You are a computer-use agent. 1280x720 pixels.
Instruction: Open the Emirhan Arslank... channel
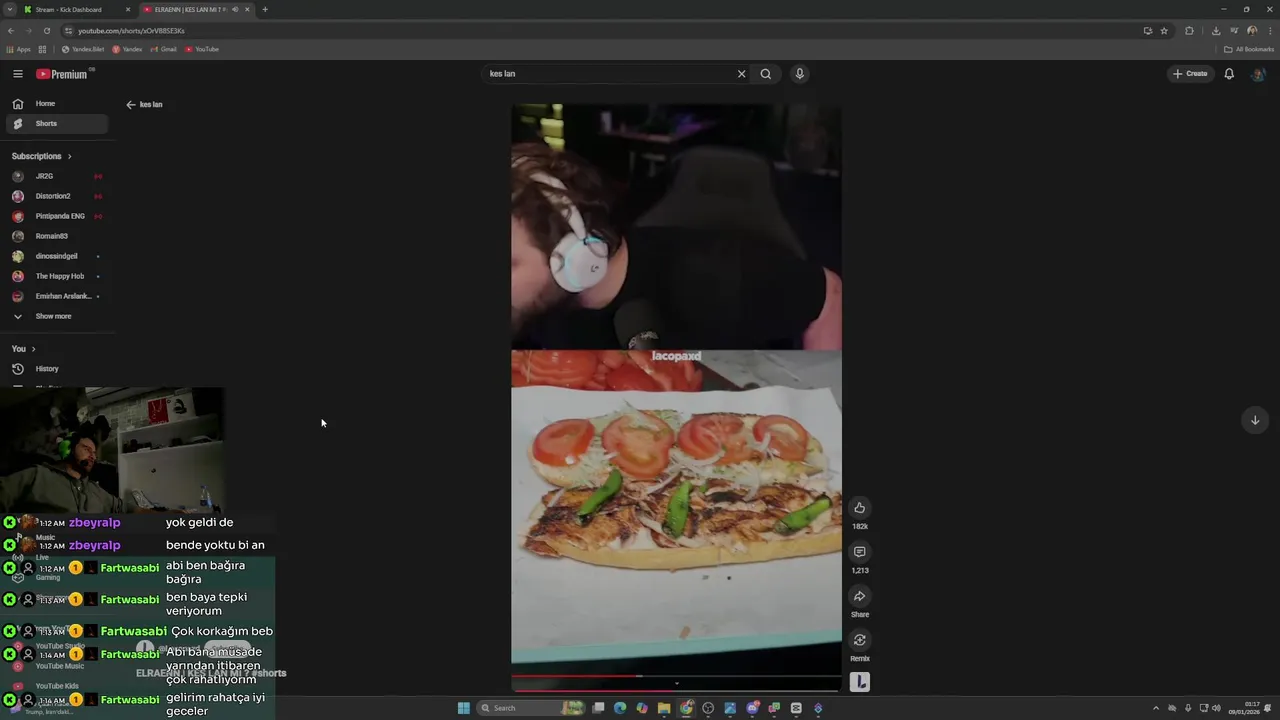pos(57,296)
